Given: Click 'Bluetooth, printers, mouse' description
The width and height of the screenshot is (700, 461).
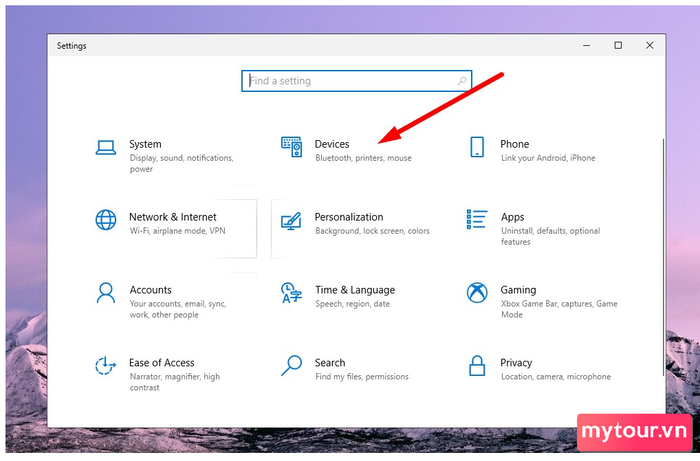Looking at the screenshot, I should (x=363, y=158).
